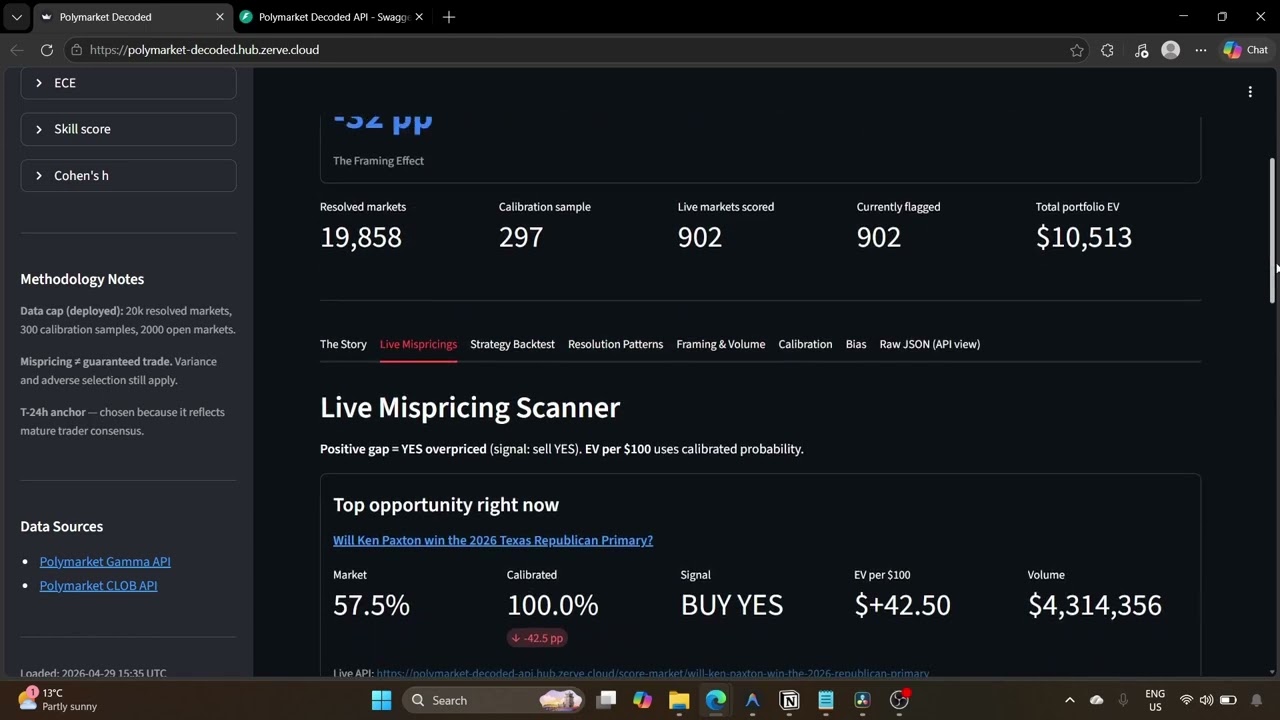Image resolution: width=1280 pixels, height=720 pixels.
Task: Open the Copilot Chat button
Action: (x=1246, y=50)
